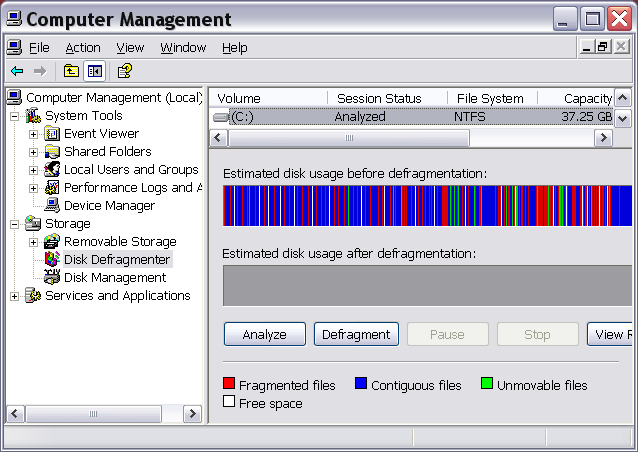Image resolution: width=638 pixels, height=452 pixels.
Task: Click the Device Manager icon
Action: tap(52, 205)
